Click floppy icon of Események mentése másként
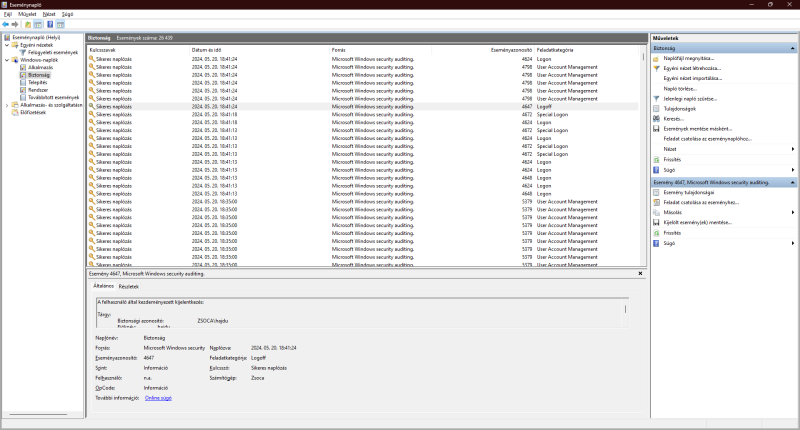Screen dimensions: 800x430 (656, 129)
